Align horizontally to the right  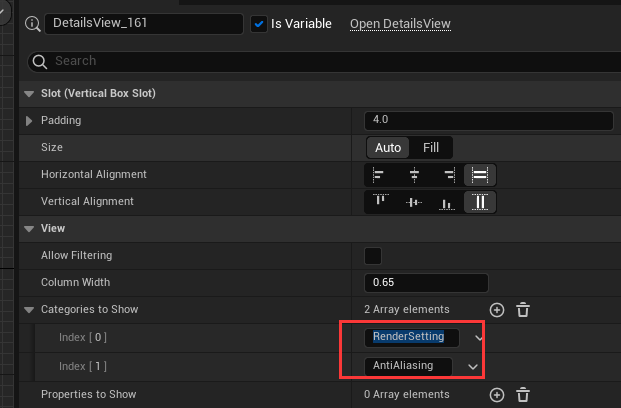448,175
